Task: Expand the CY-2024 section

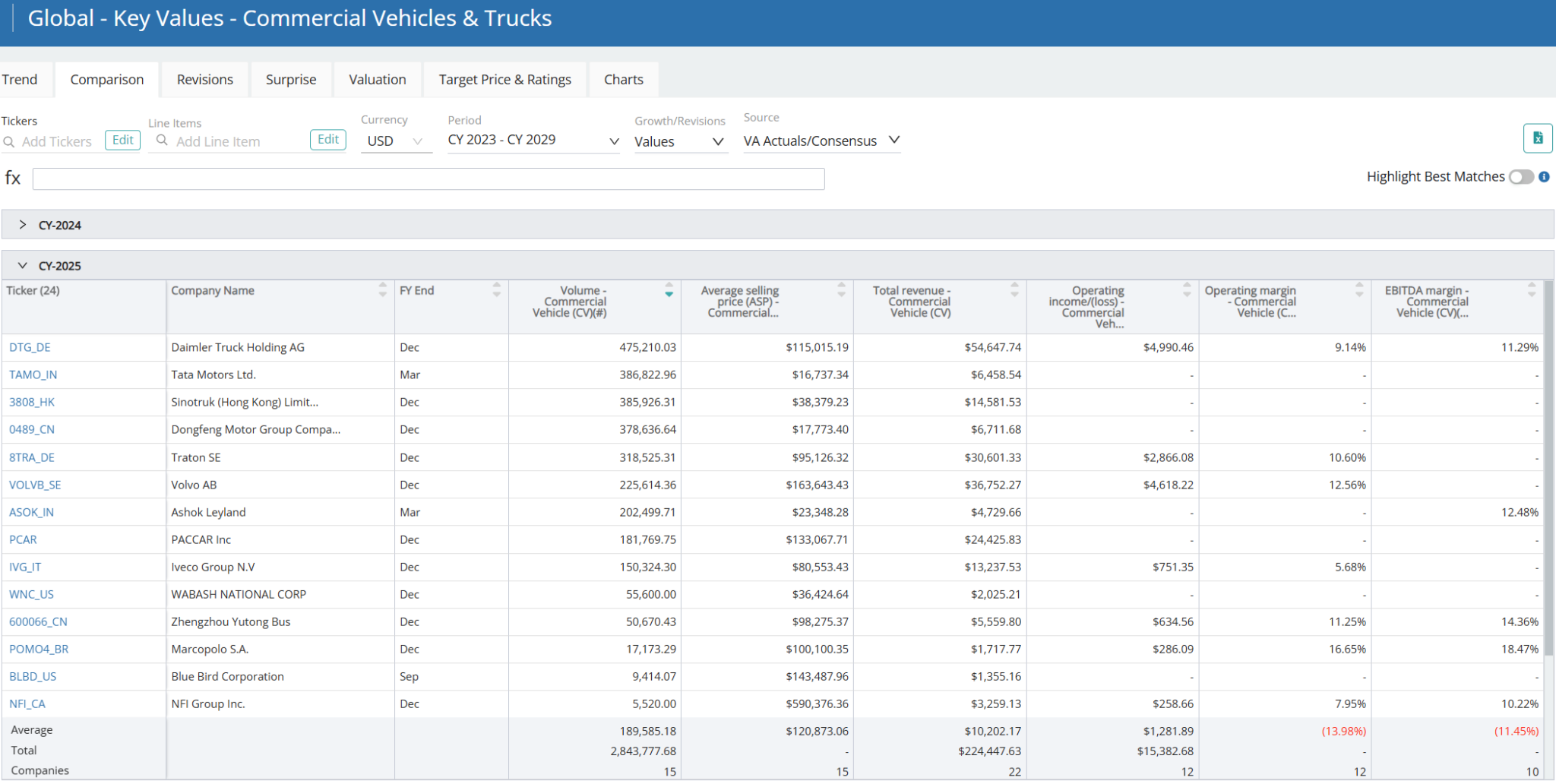Action: click(x=23, y=225)
